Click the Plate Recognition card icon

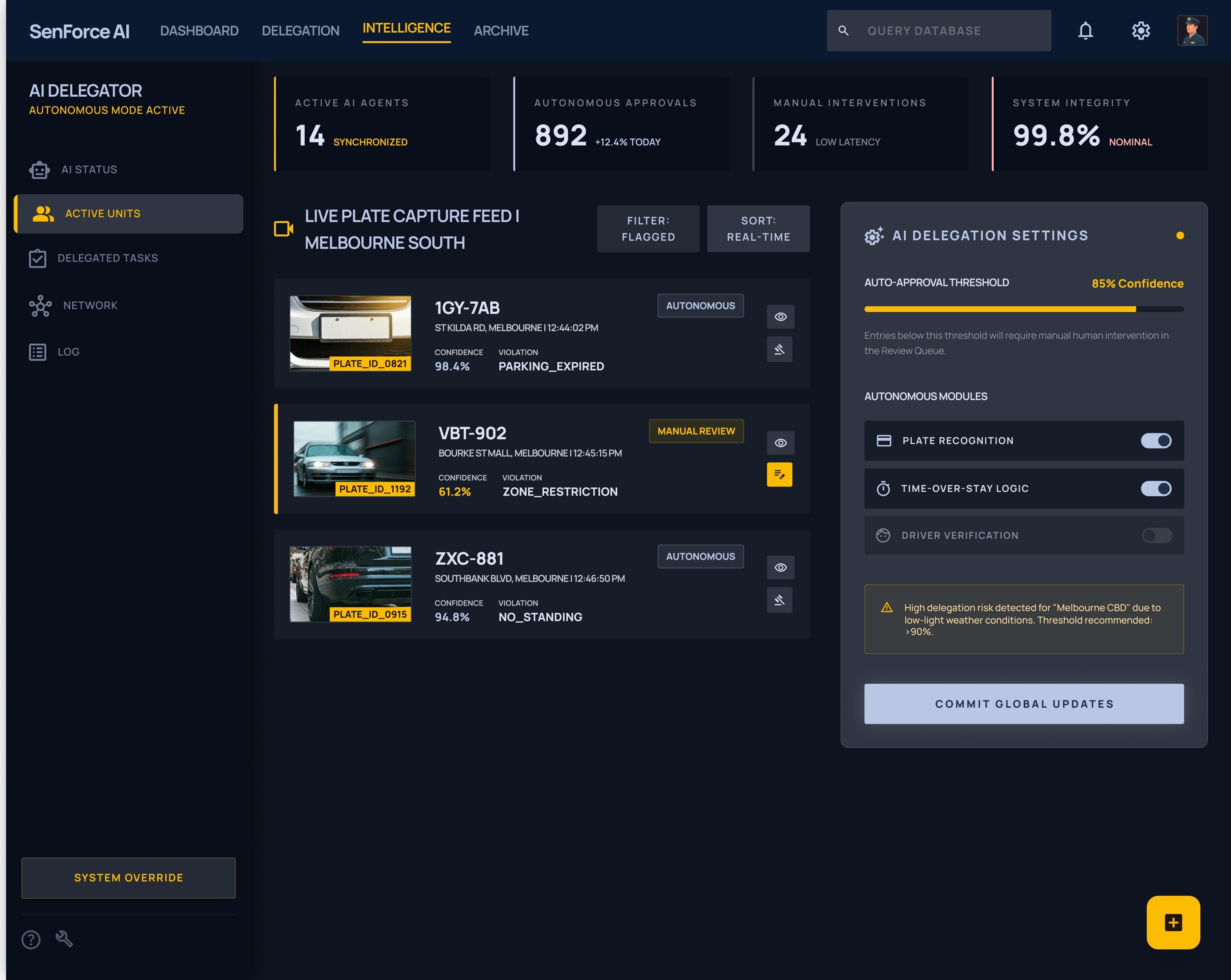[x=884, y=440]
